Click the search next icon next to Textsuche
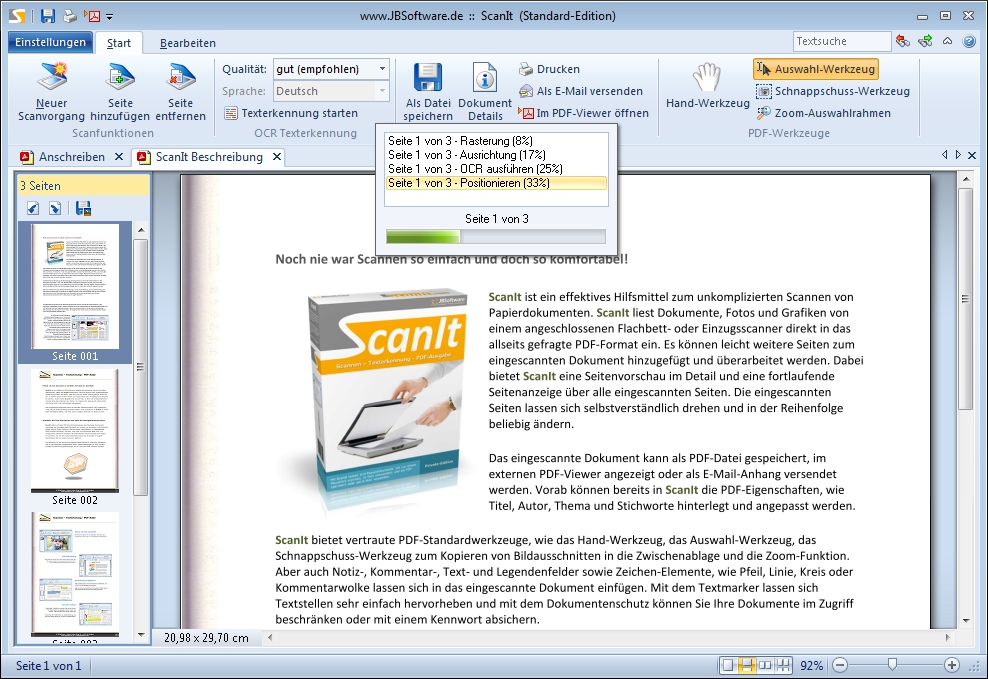This screenshot has height=679, width=988. point(925,41)
